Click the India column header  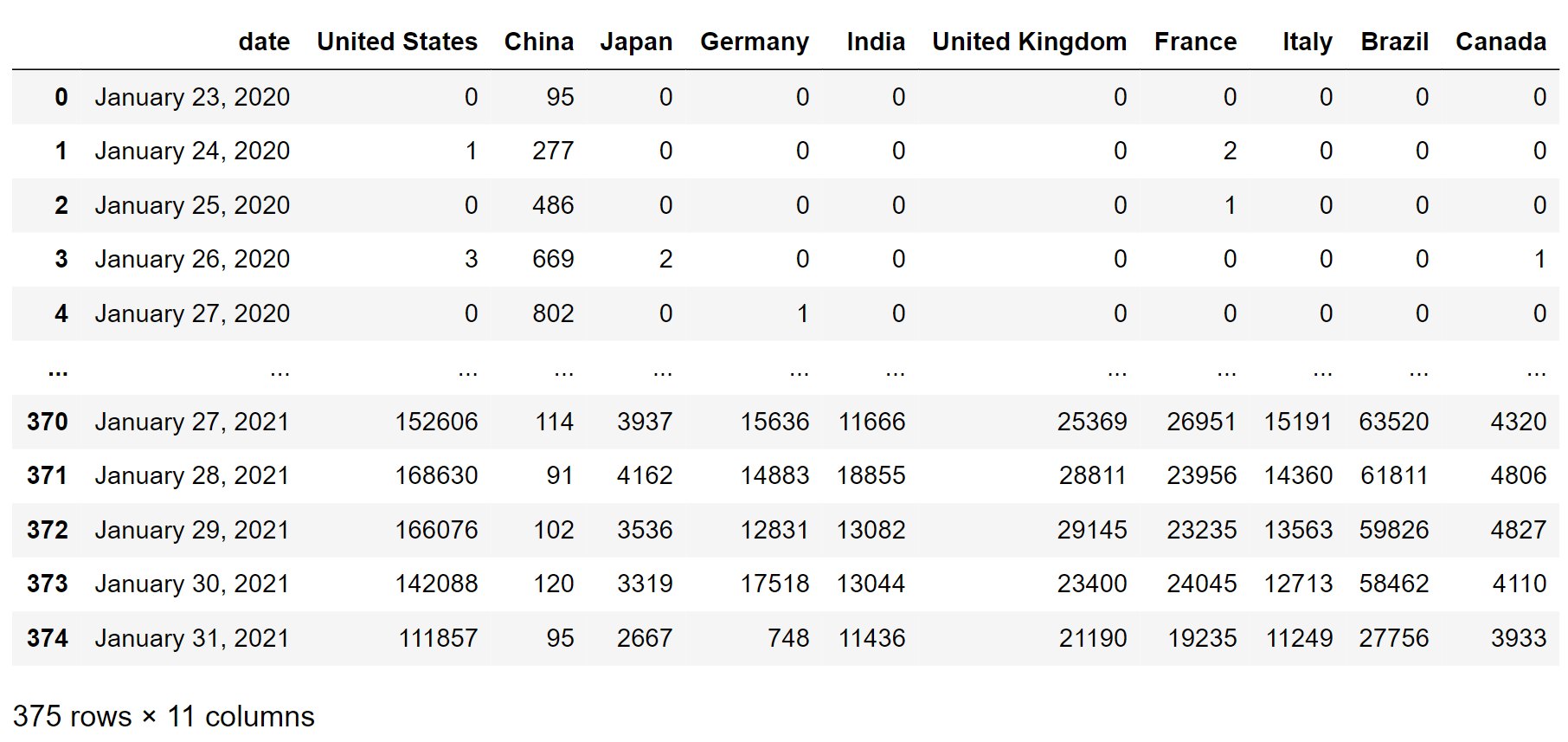pyautogui.click(x=876, y=42)
